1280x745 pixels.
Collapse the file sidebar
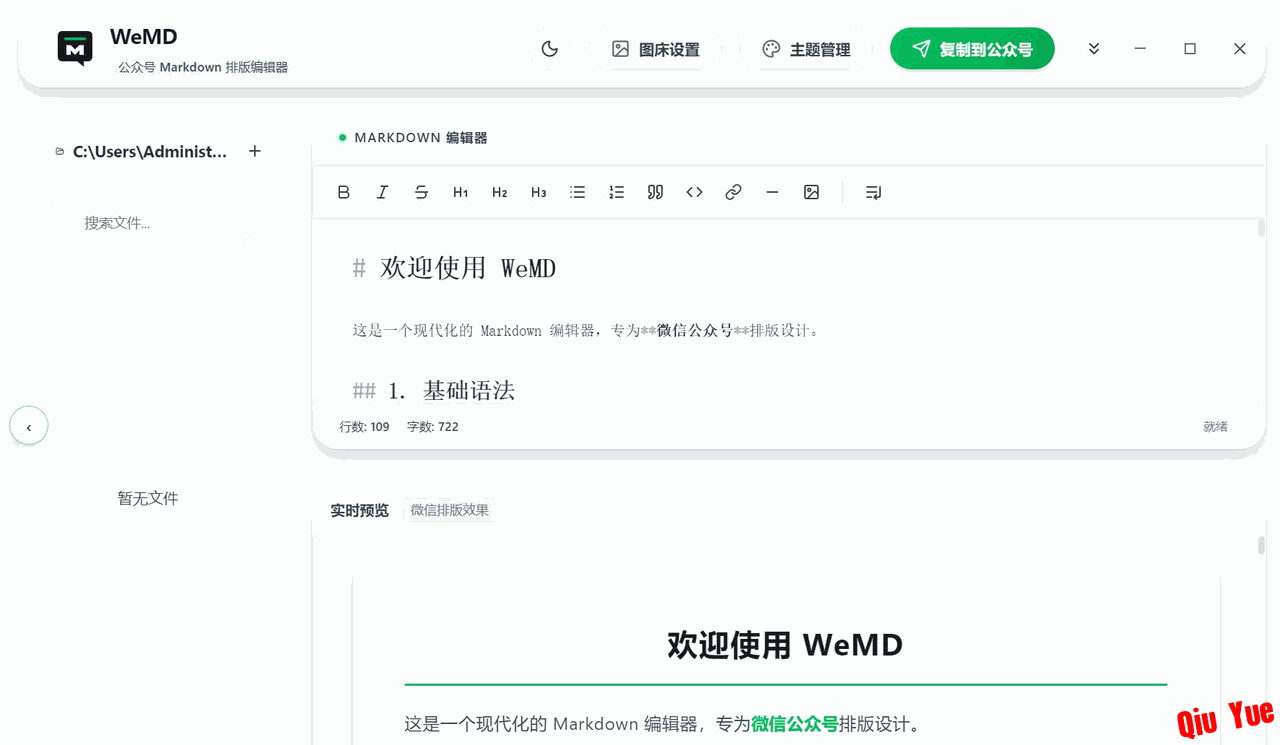point(29,427)
